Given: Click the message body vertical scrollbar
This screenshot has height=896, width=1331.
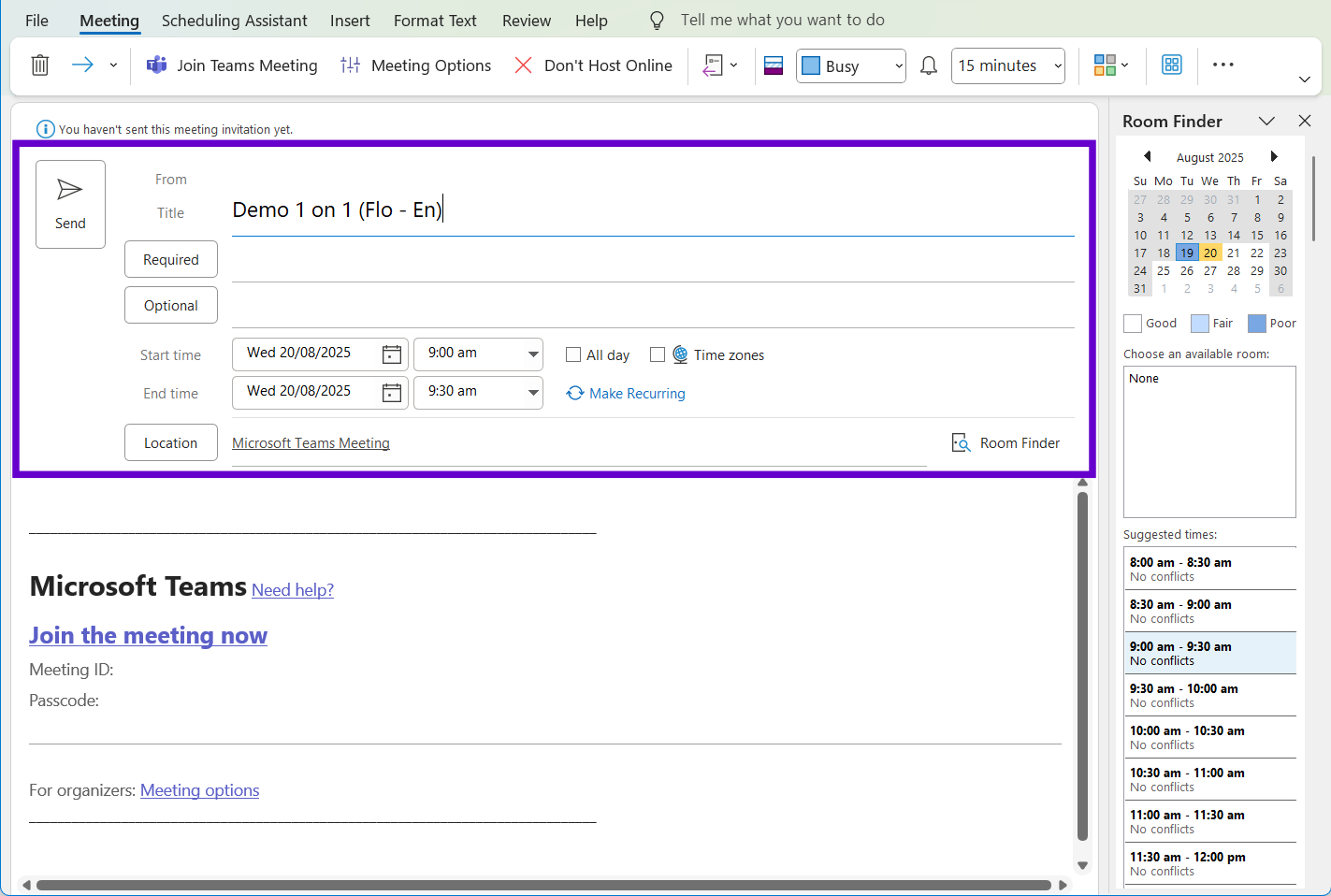Looking at the screenshot, I should pyautogui.click(x=1082, y=666).
